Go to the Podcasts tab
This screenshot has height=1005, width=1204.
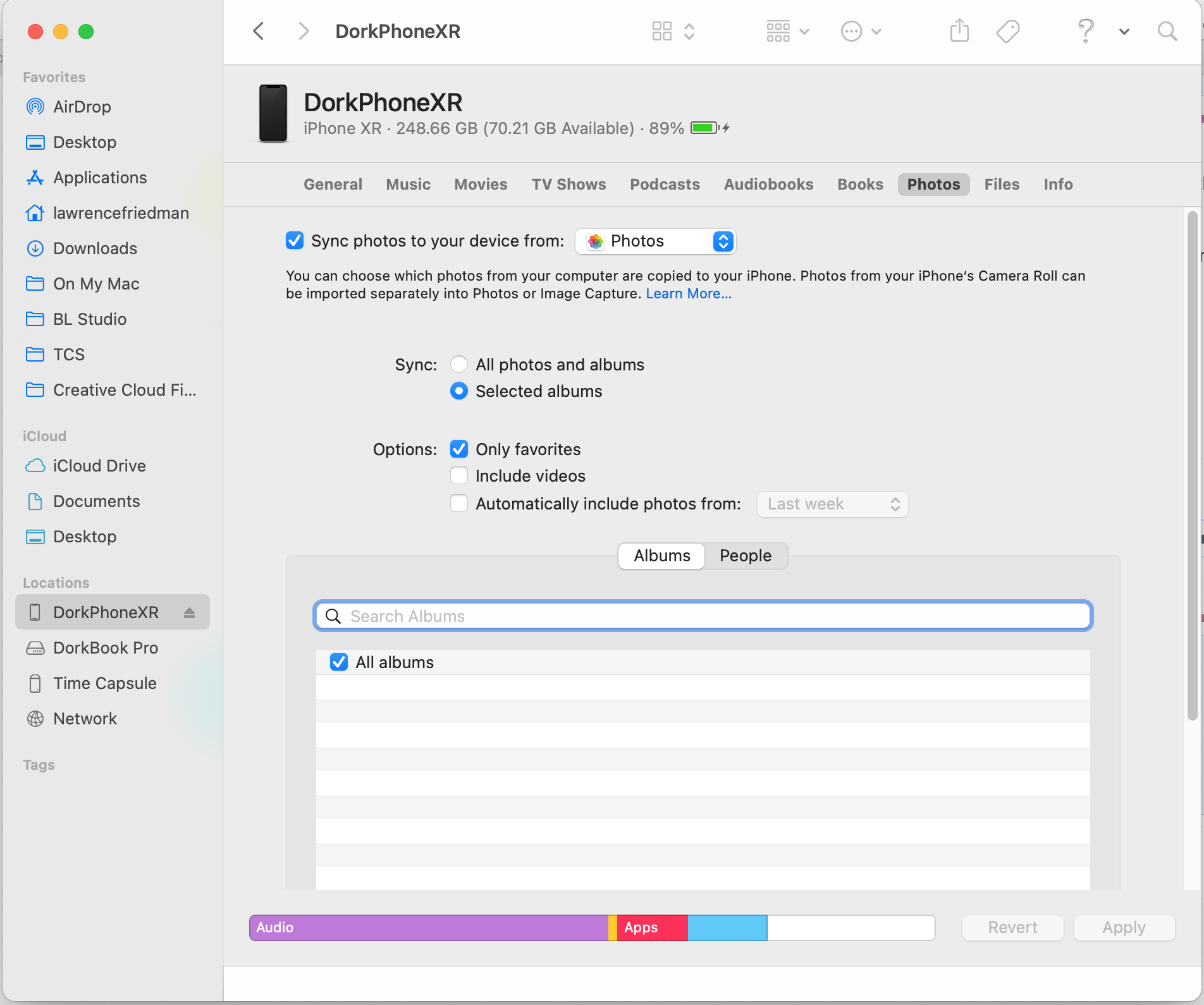[665, 185]
